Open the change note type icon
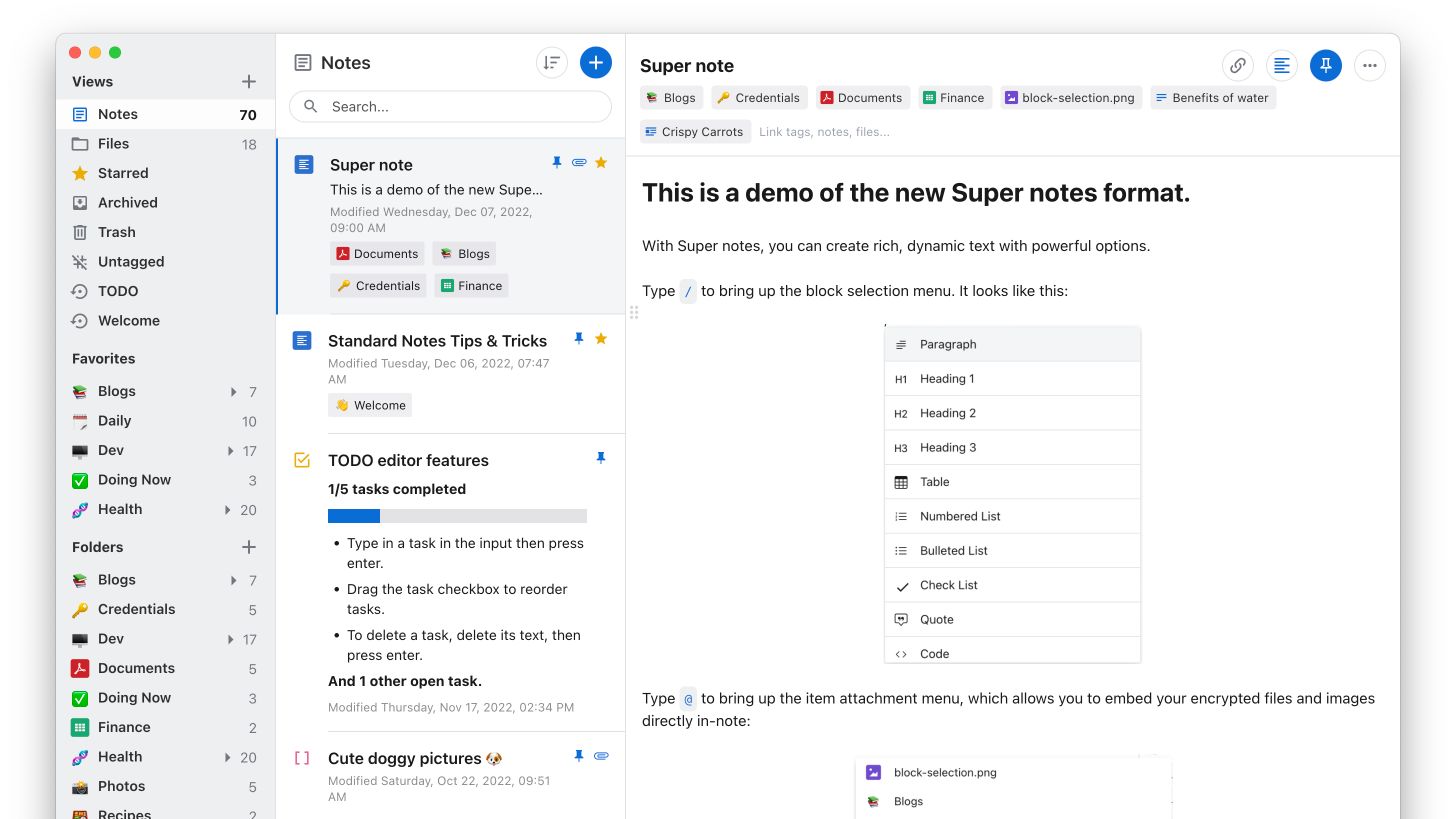The image size is (1456, 819). (x=1281, y=66)
